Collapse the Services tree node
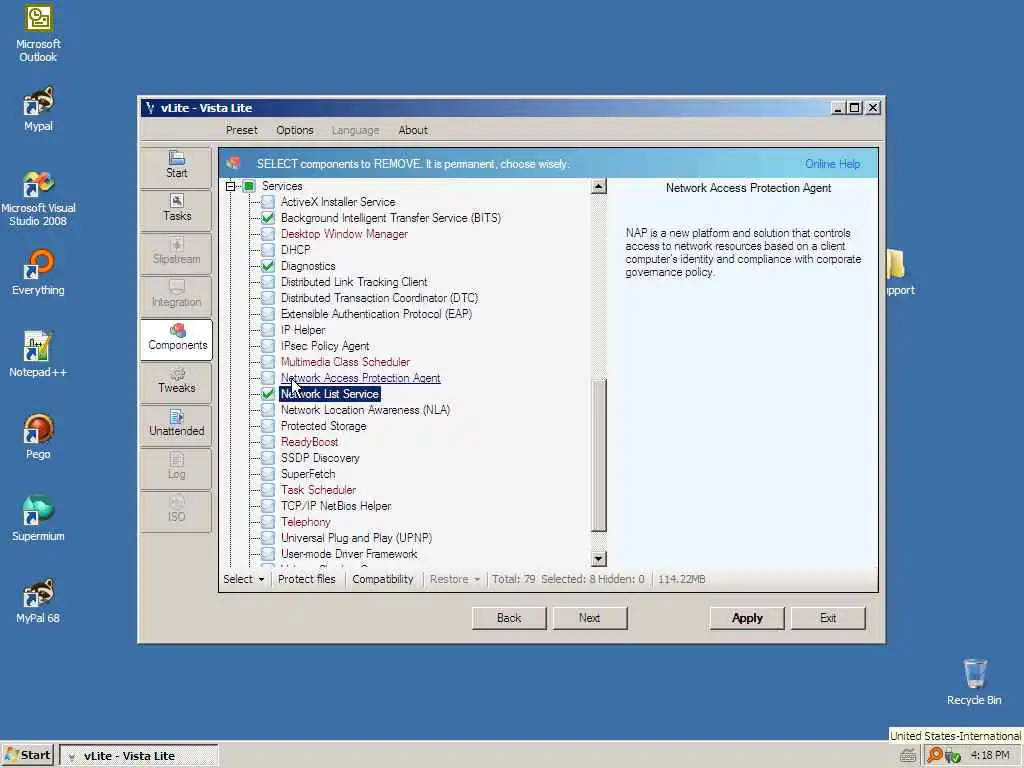The image size is (1024, 768). [231, 186]
